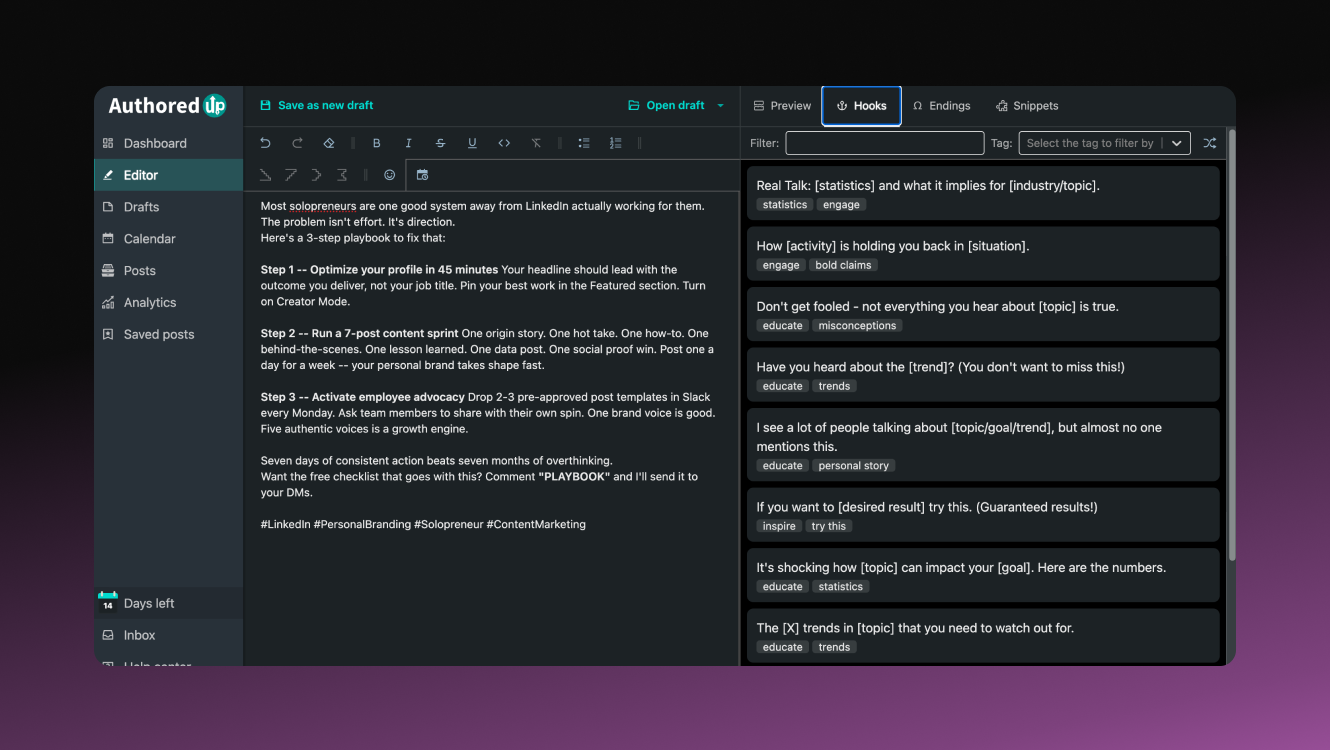Shuffle the hooks with the random icon

point(1210,143)
